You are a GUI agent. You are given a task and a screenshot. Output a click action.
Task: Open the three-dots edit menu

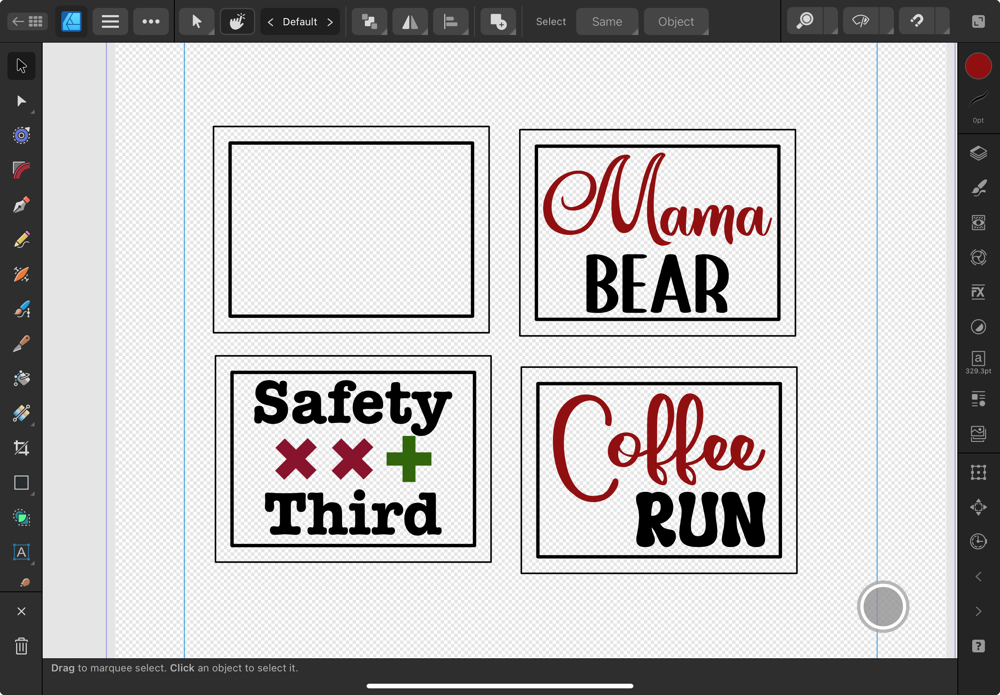[x=151, y=22]
